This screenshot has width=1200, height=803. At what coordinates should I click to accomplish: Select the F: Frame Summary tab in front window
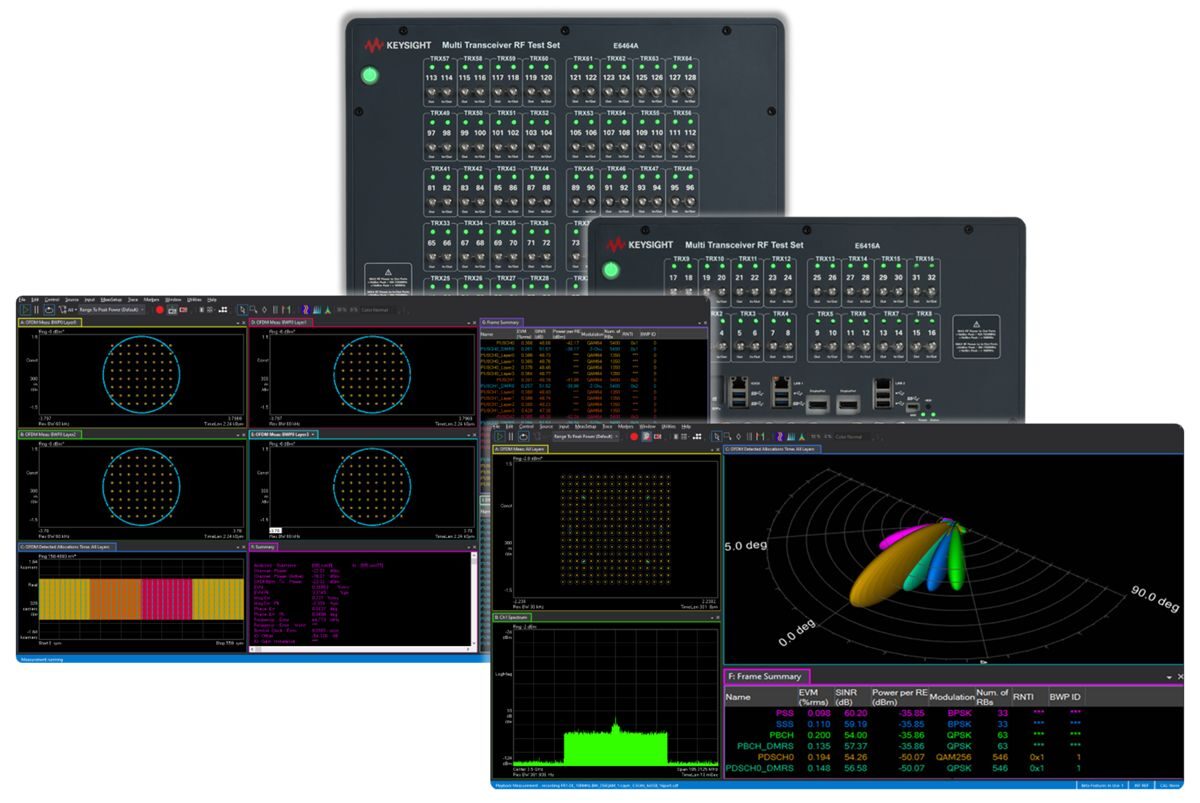(x=767, y=677)
